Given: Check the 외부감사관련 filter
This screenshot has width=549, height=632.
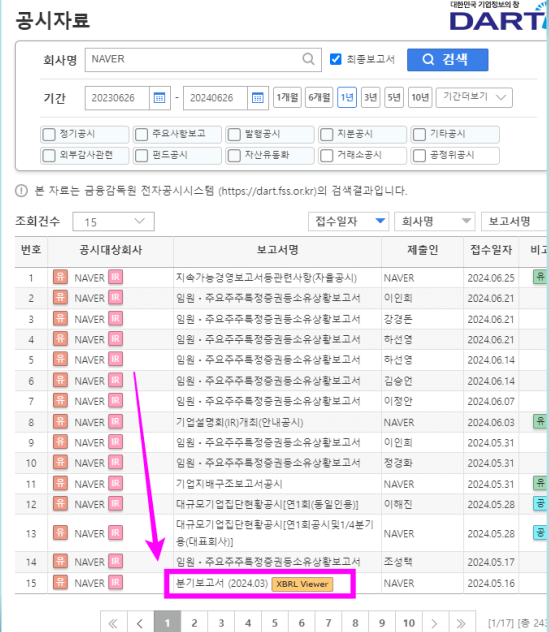Looking at the screenshot, I should click(x=49, y=155).
